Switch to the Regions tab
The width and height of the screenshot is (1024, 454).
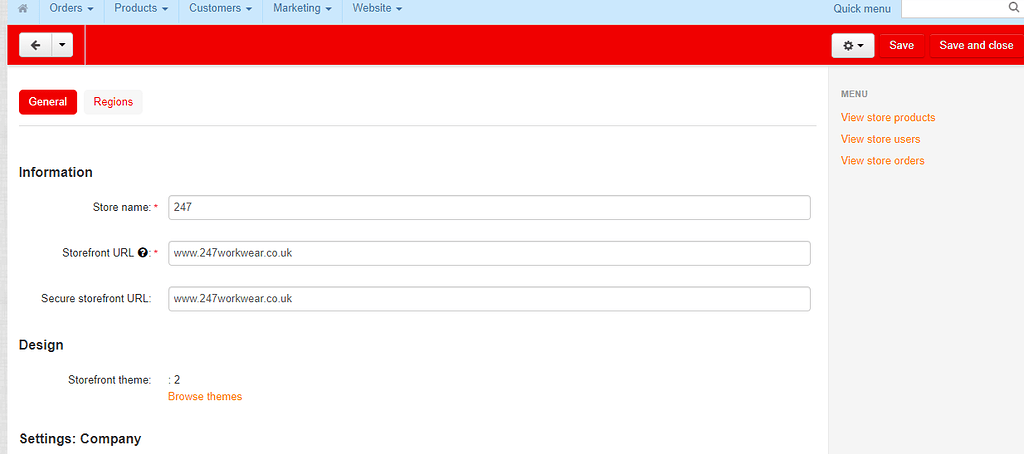point(113,102)
